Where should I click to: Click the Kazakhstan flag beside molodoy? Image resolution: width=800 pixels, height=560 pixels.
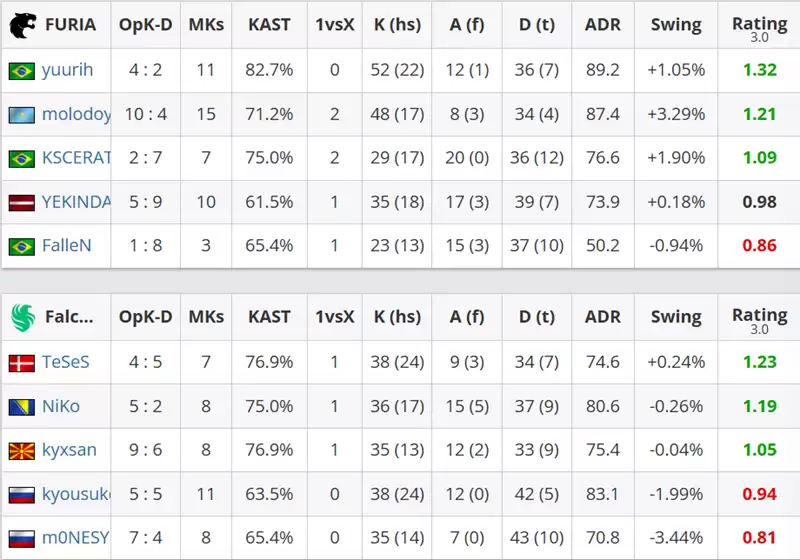[21, 115]
